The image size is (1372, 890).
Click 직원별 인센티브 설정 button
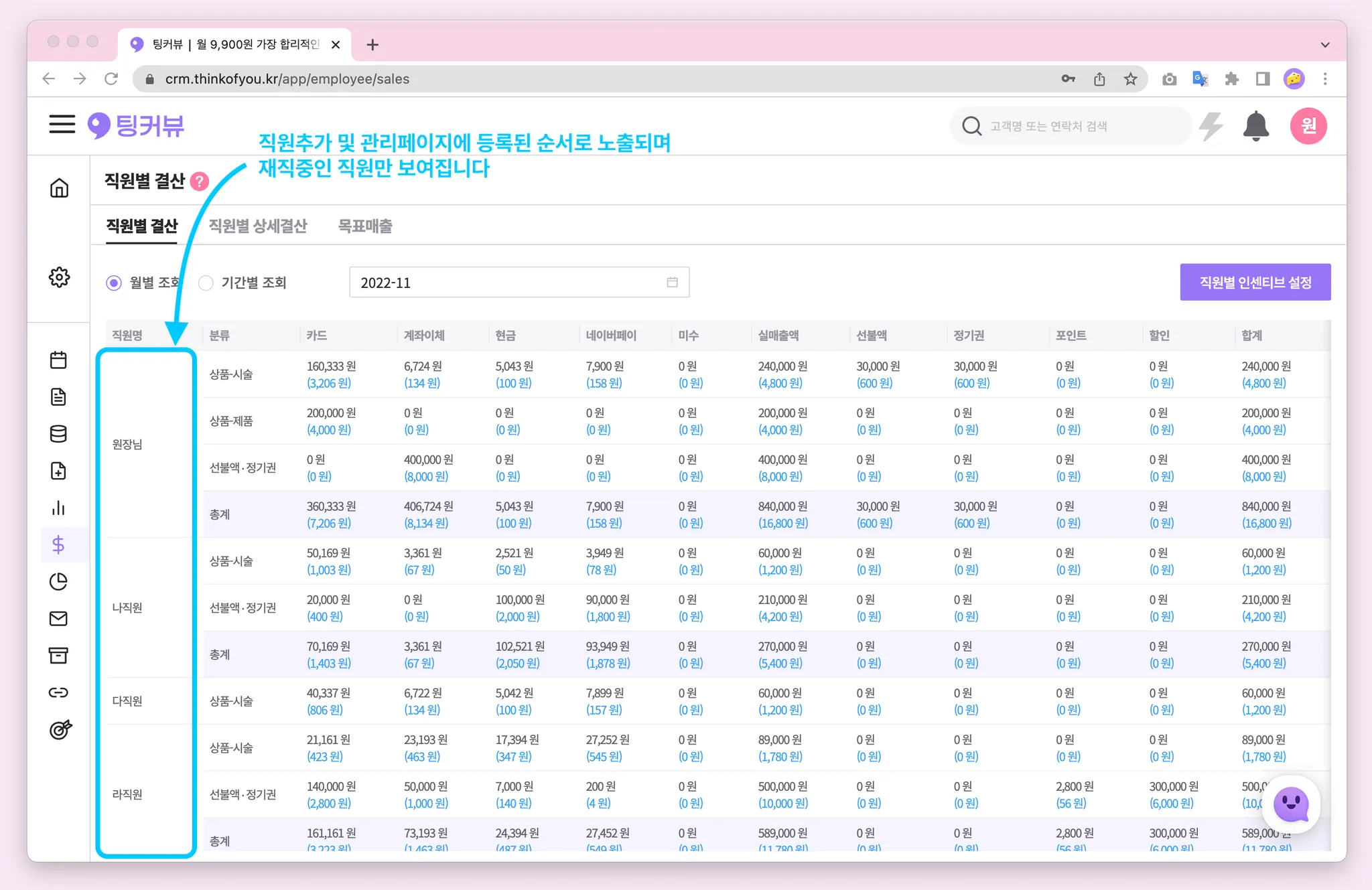1255,283
